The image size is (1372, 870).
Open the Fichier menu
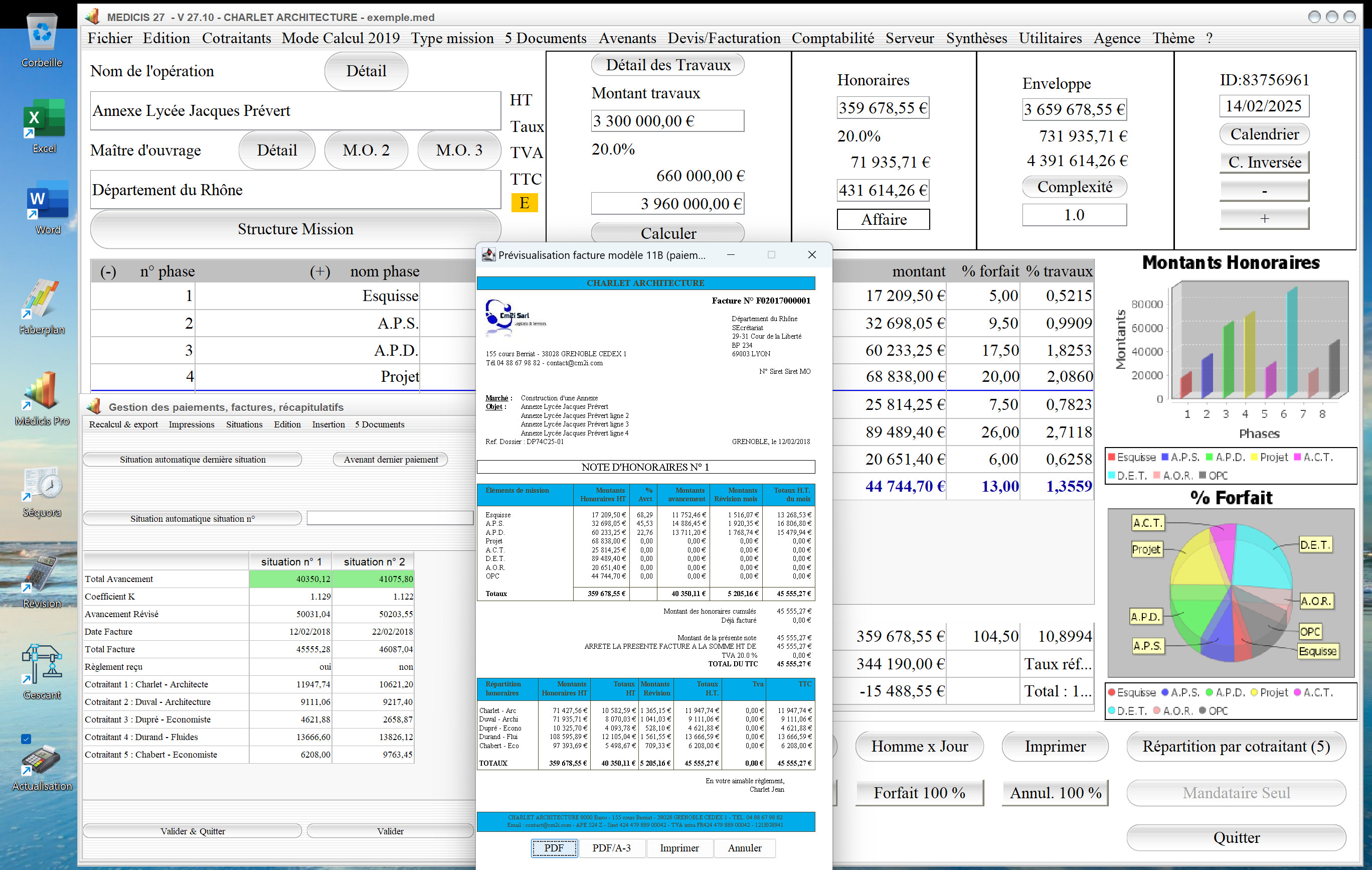tap(110, 38)
